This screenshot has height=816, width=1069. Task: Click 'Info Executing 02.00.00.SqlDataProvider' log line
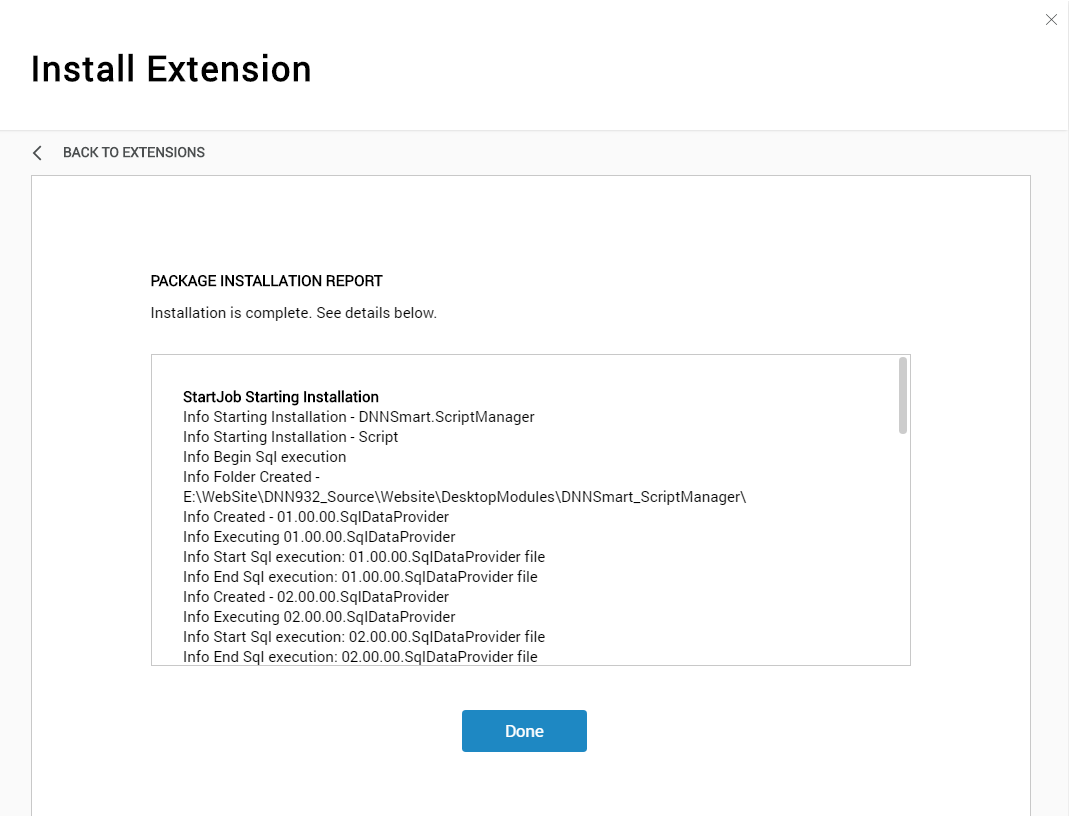(x=319, y=617)
